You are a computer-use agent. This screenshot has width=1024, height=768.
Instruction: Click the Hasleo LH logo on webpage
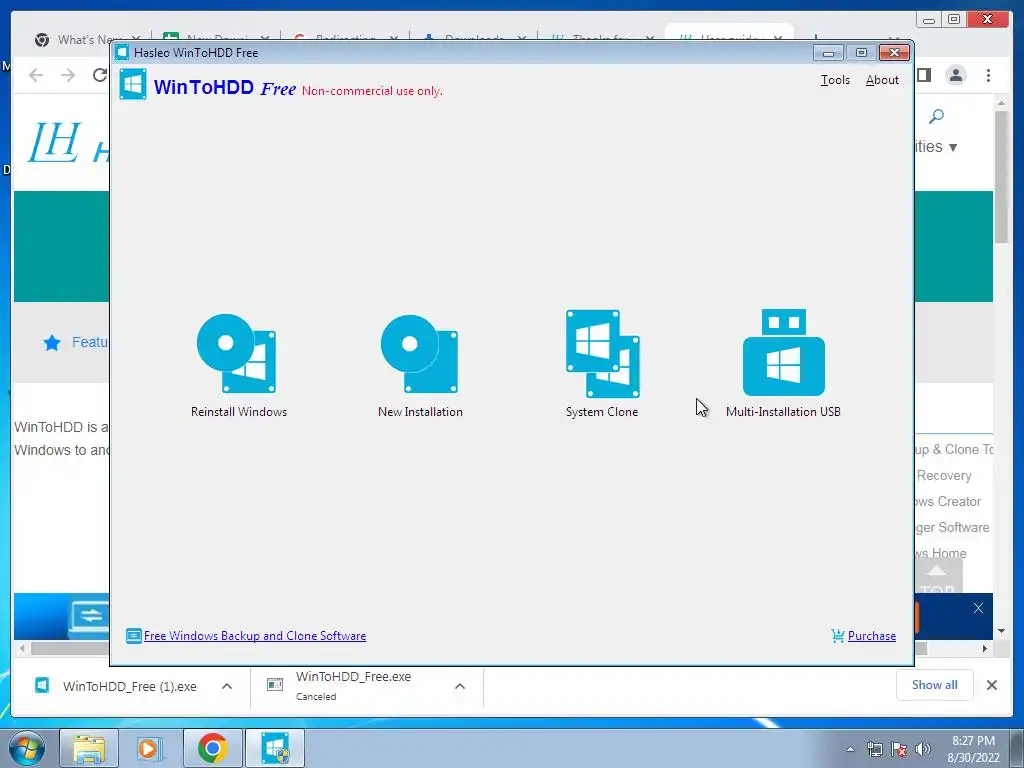[x=55, y=141]
